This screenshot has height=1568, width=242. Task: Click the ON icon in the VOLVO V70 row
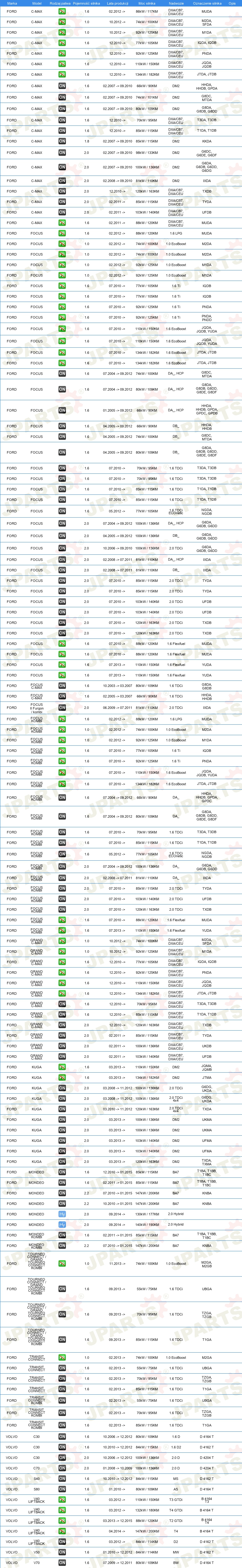click(62, 1562)
